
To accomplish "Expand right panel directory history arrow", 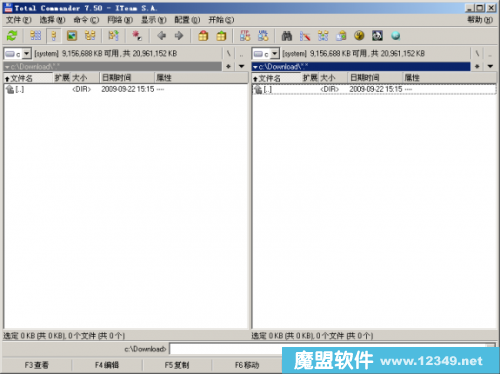I will point(490,66).
